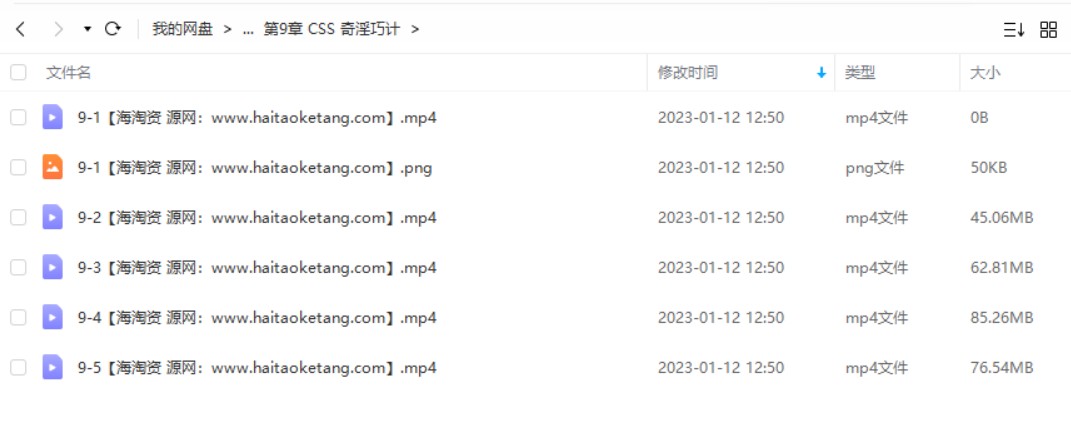
Task: Click the 9-1 png image icon
Action: 53,167
